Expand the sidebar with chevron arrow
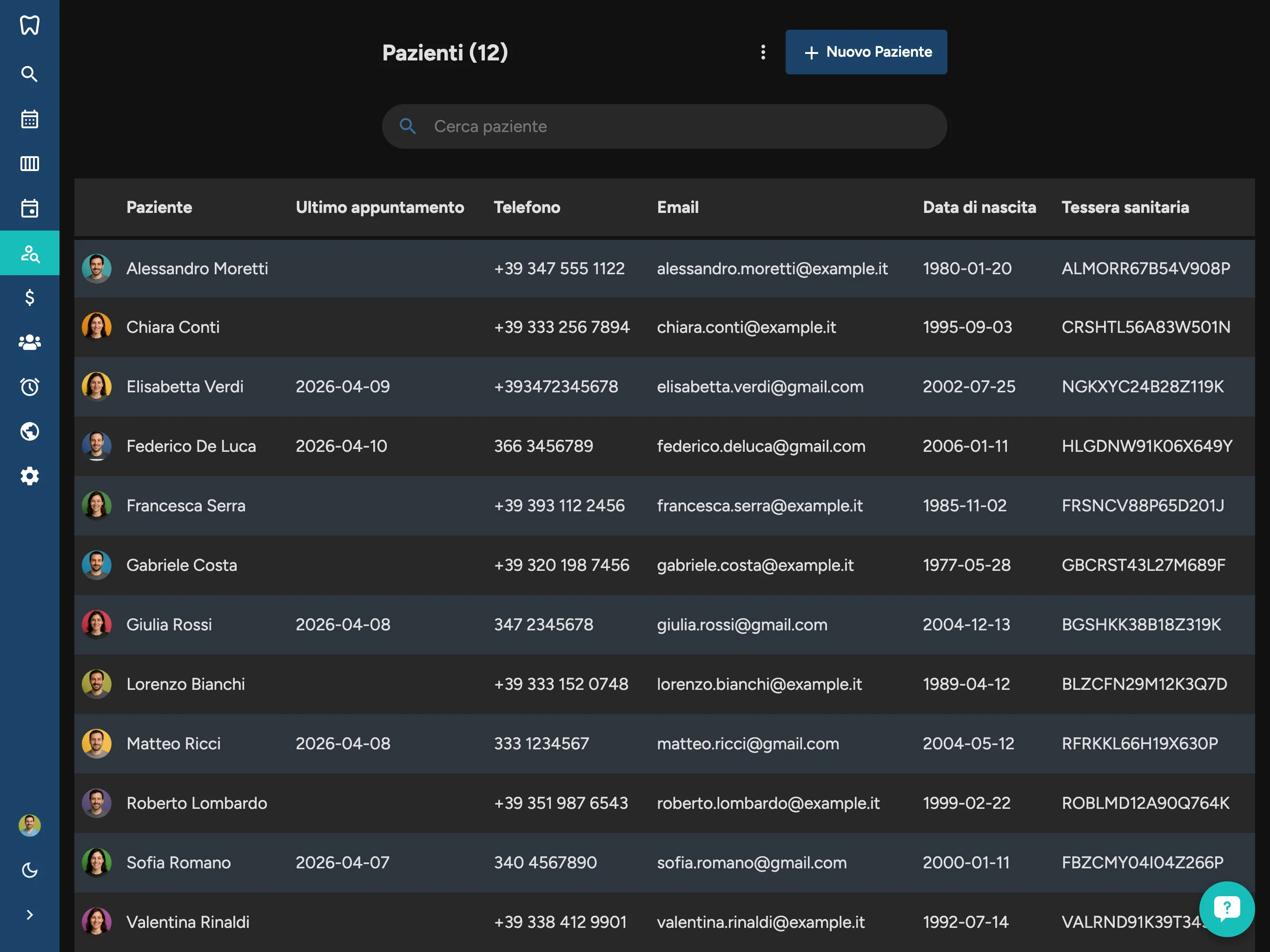The width and height of the screenshot is (1270, 952). click(29, 915)
